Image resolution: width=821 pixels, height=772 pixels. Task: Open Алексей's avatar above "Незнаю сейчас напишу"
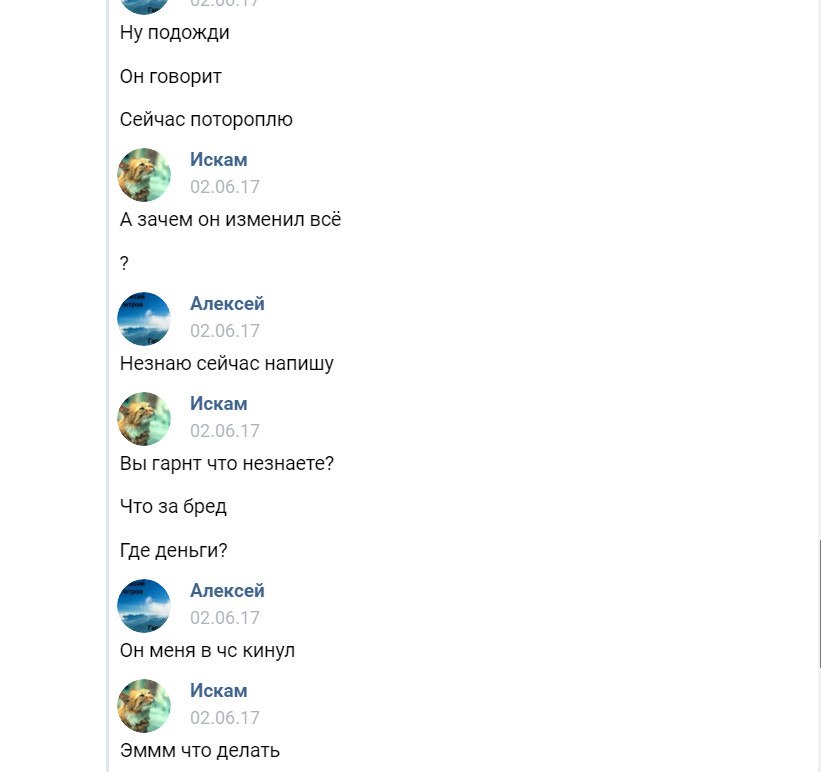click(x=144, y=319)
